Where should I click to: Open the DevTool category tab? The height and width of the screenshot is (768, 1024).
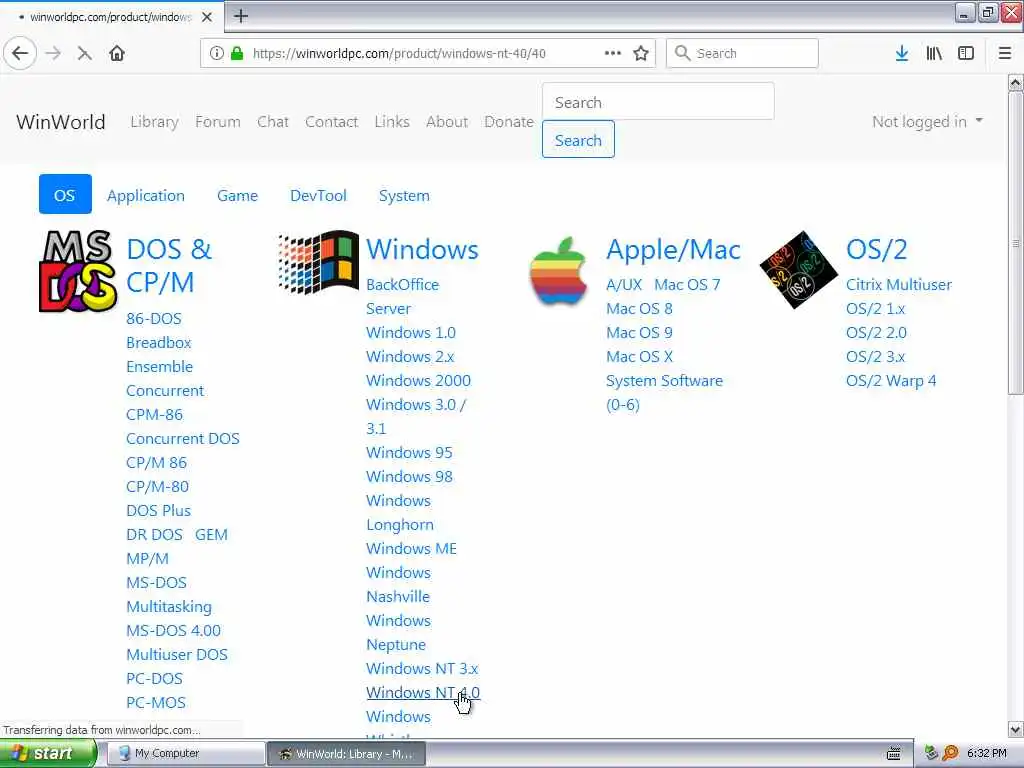(318, 195)
